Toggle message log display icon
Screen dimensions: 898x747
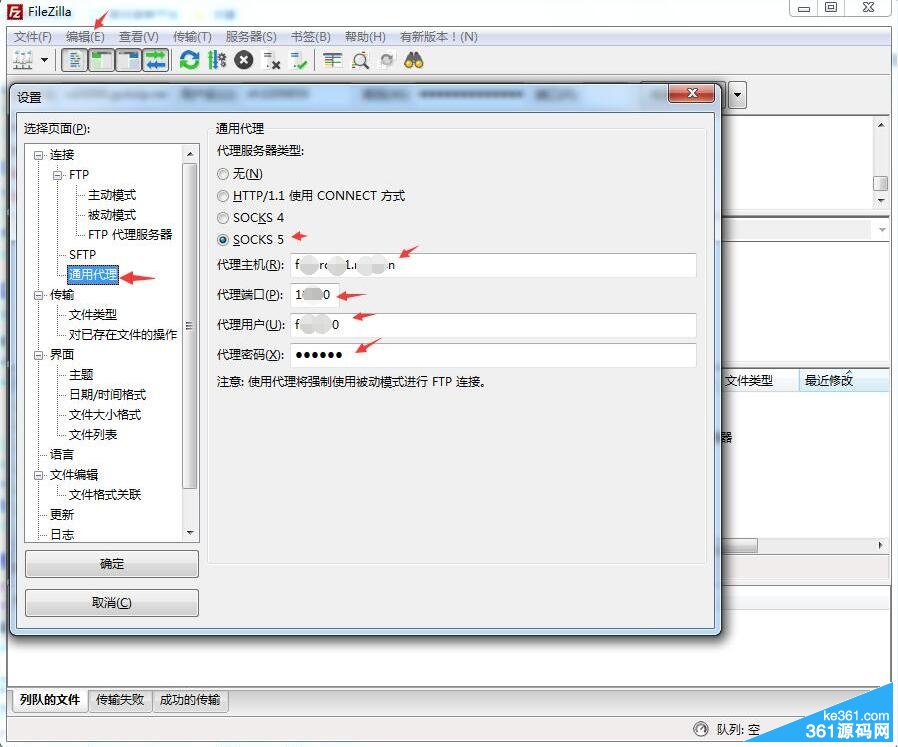pos(74,60)
